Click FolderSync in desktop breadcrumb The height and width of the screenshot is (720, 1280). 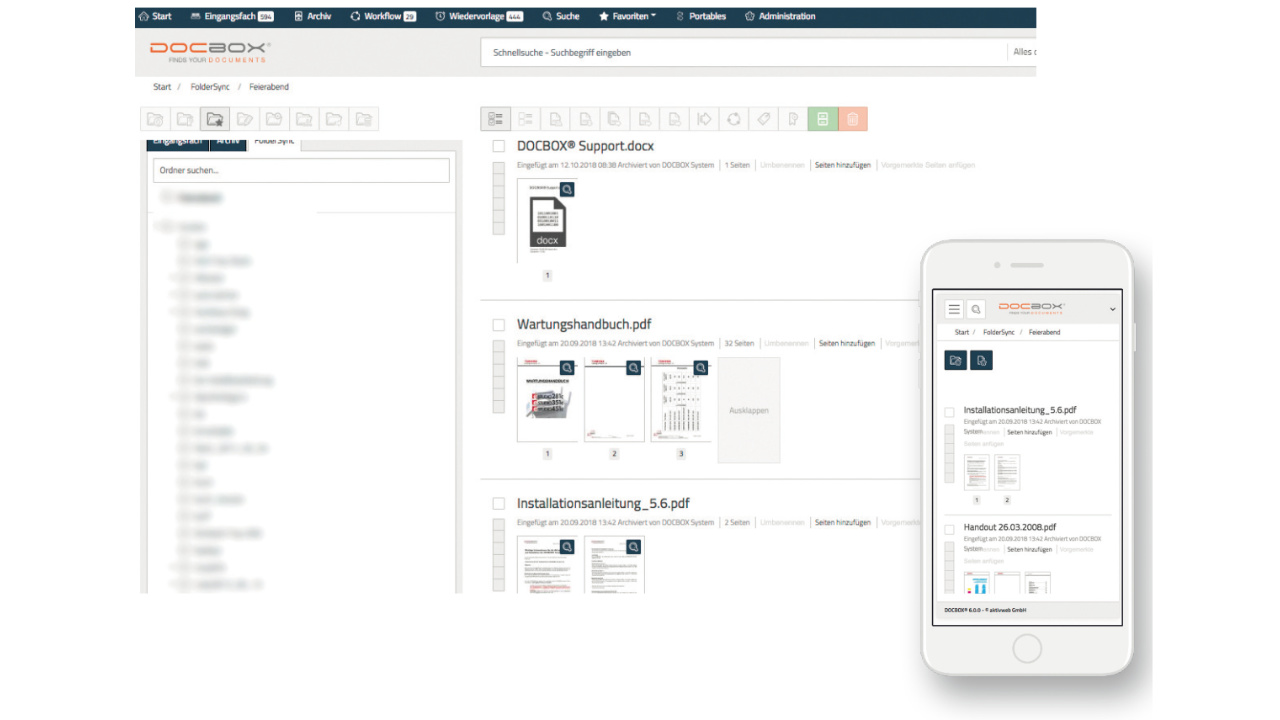coord(210,87)
